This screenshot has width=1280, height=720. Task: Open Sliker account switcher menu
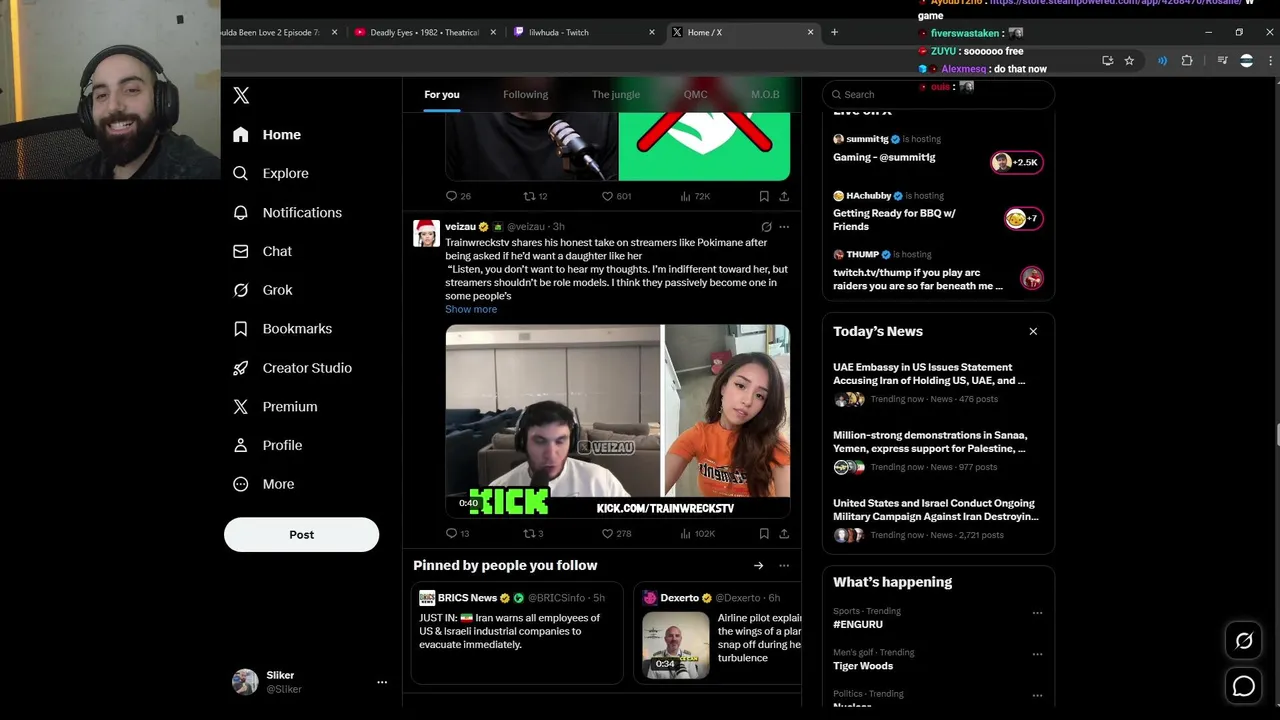pyautogui.click(x=381, y=682)
